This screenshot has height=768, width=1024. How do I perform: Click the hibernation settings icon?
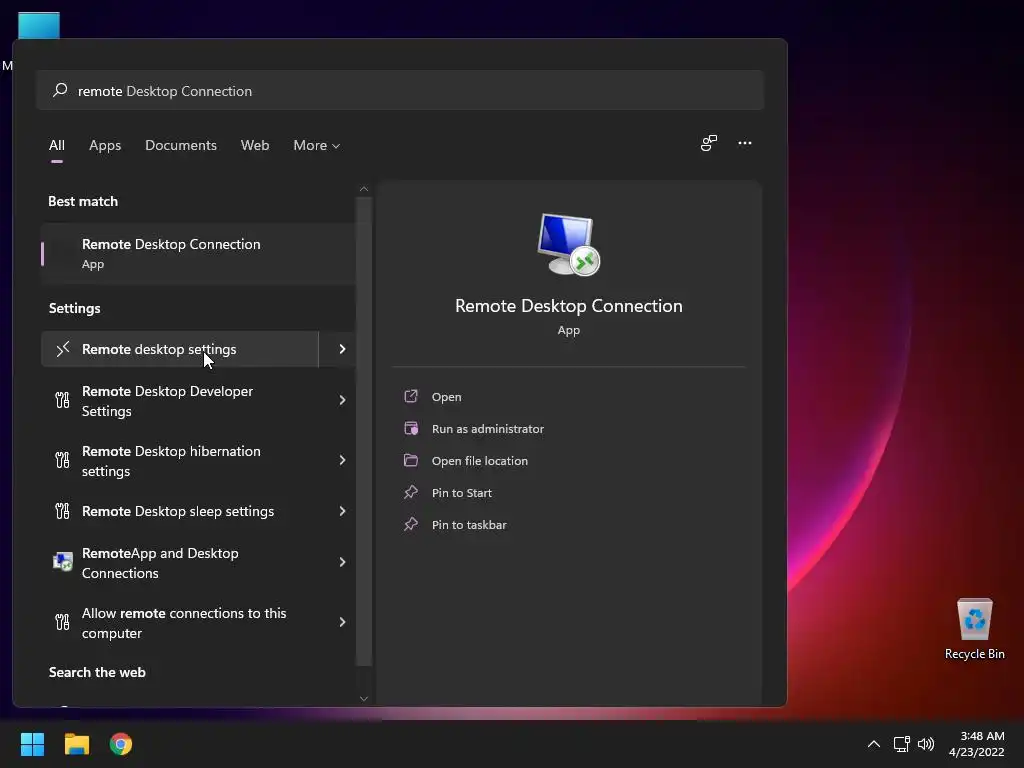(x=62, y=460)
